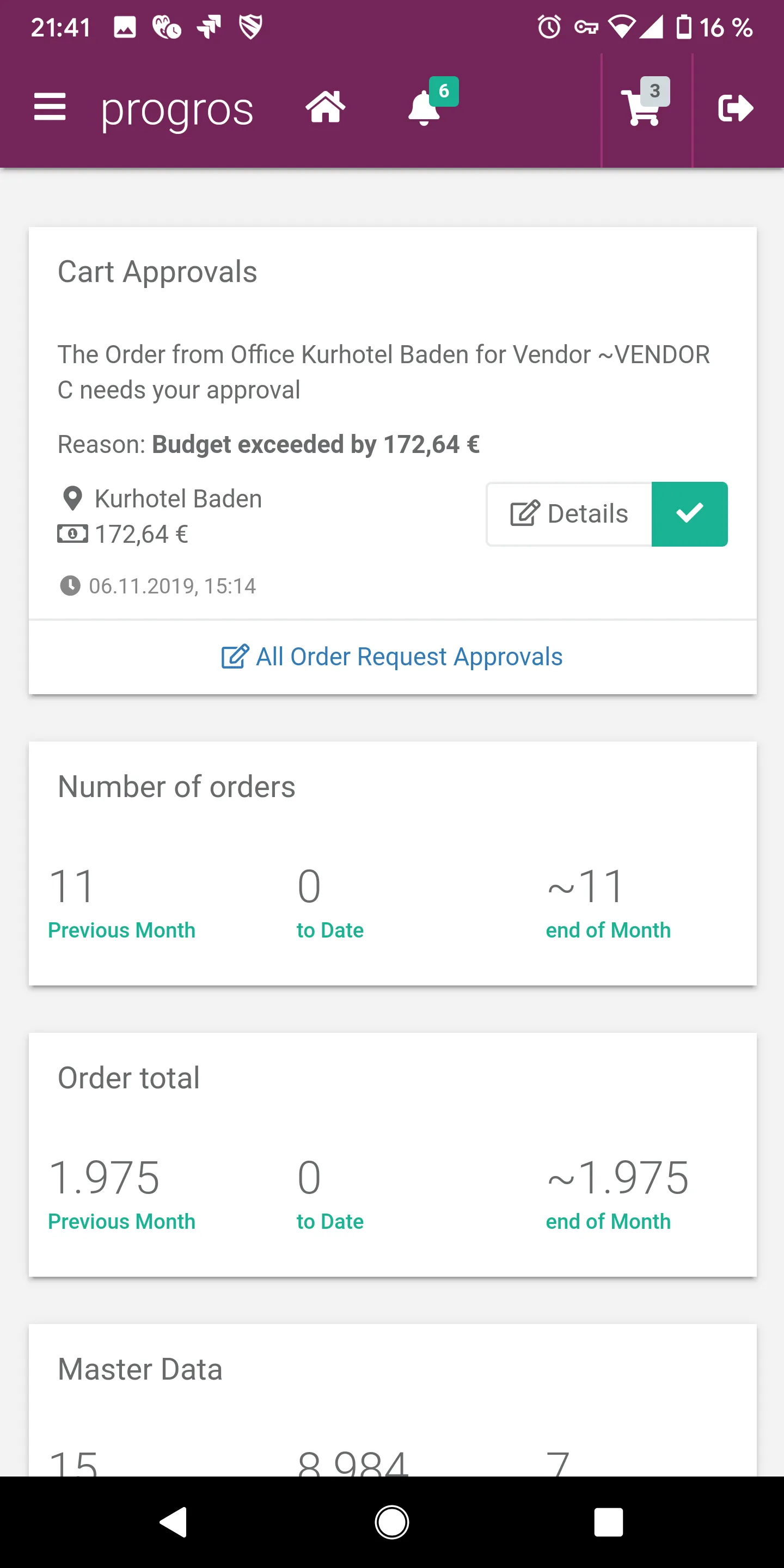784x1568 pixels.
Task: Select to Date under Order total
Action: (330, 1222)
